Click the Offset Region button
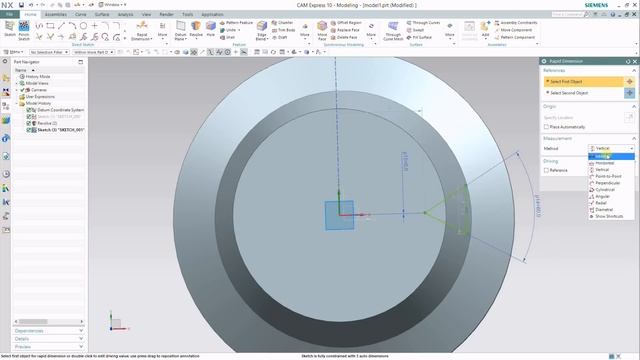The width and height of the screenshot is (640, 360). click(x=346, y=22)
